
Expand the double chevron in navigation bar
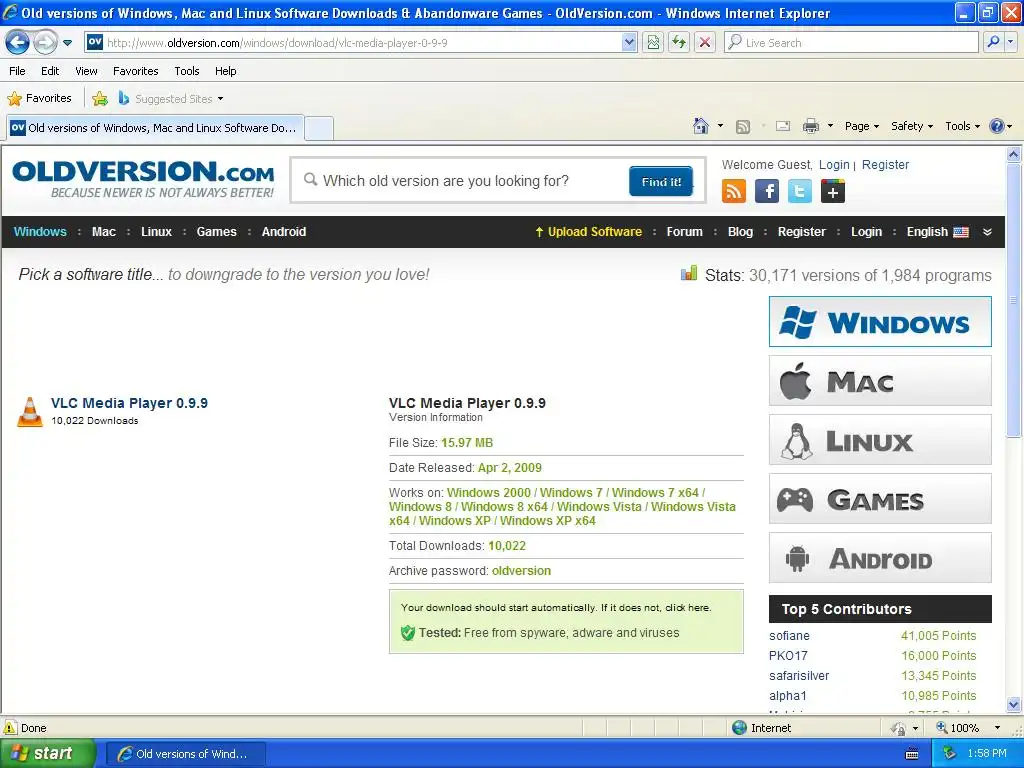987,232
